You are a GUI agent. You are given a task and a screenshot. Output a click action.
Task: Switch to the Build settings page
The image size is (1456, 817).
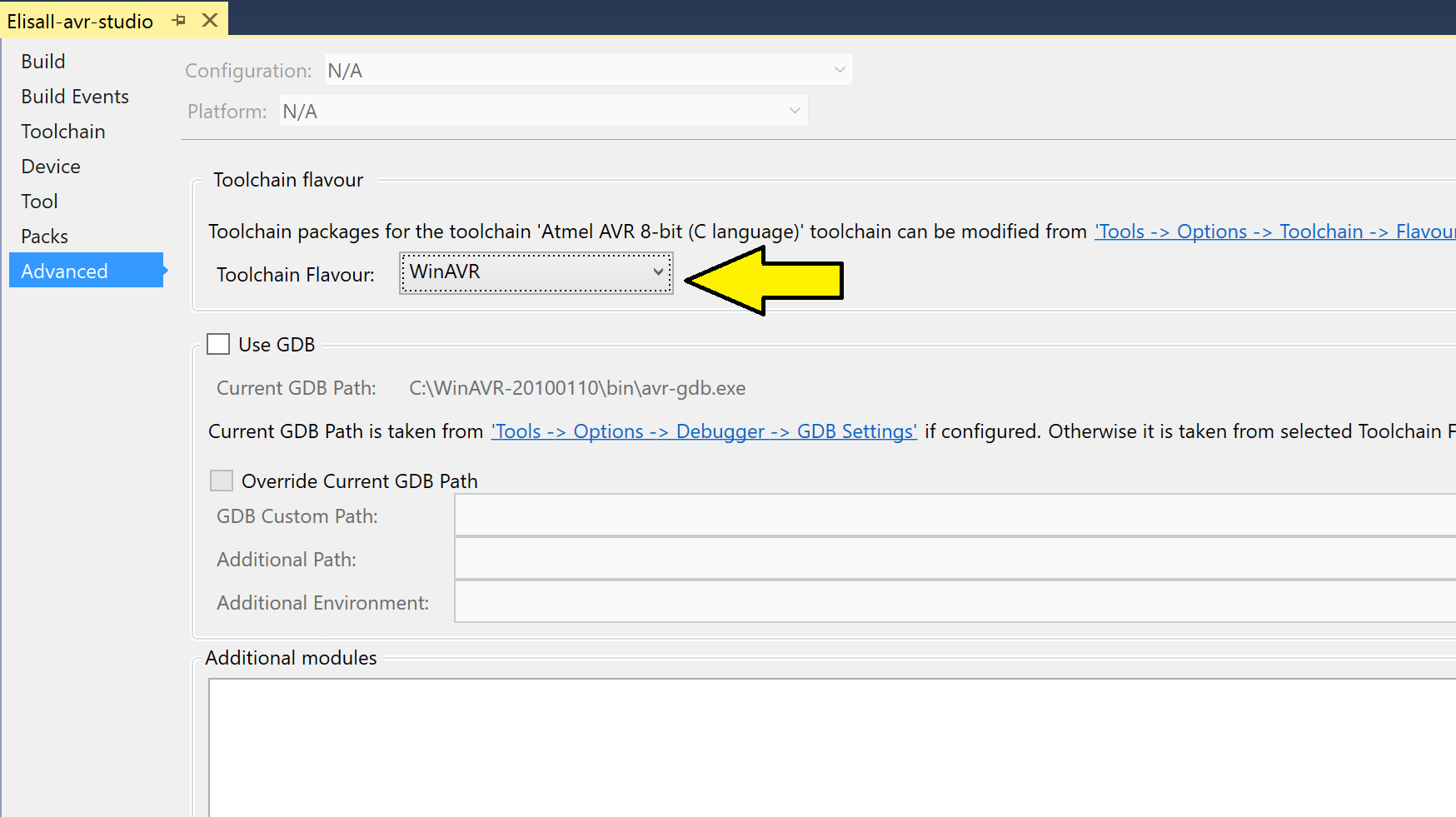point(43,62)
